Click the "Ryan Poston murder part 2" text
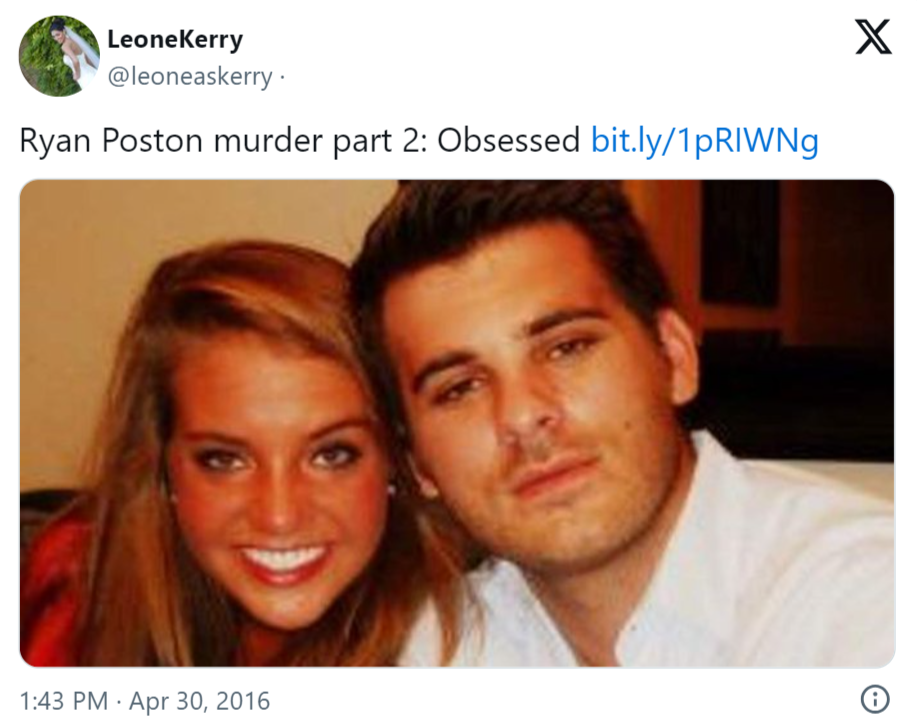Image resolution: width=917 pixels, height=726 pixels. coord(214,141)
